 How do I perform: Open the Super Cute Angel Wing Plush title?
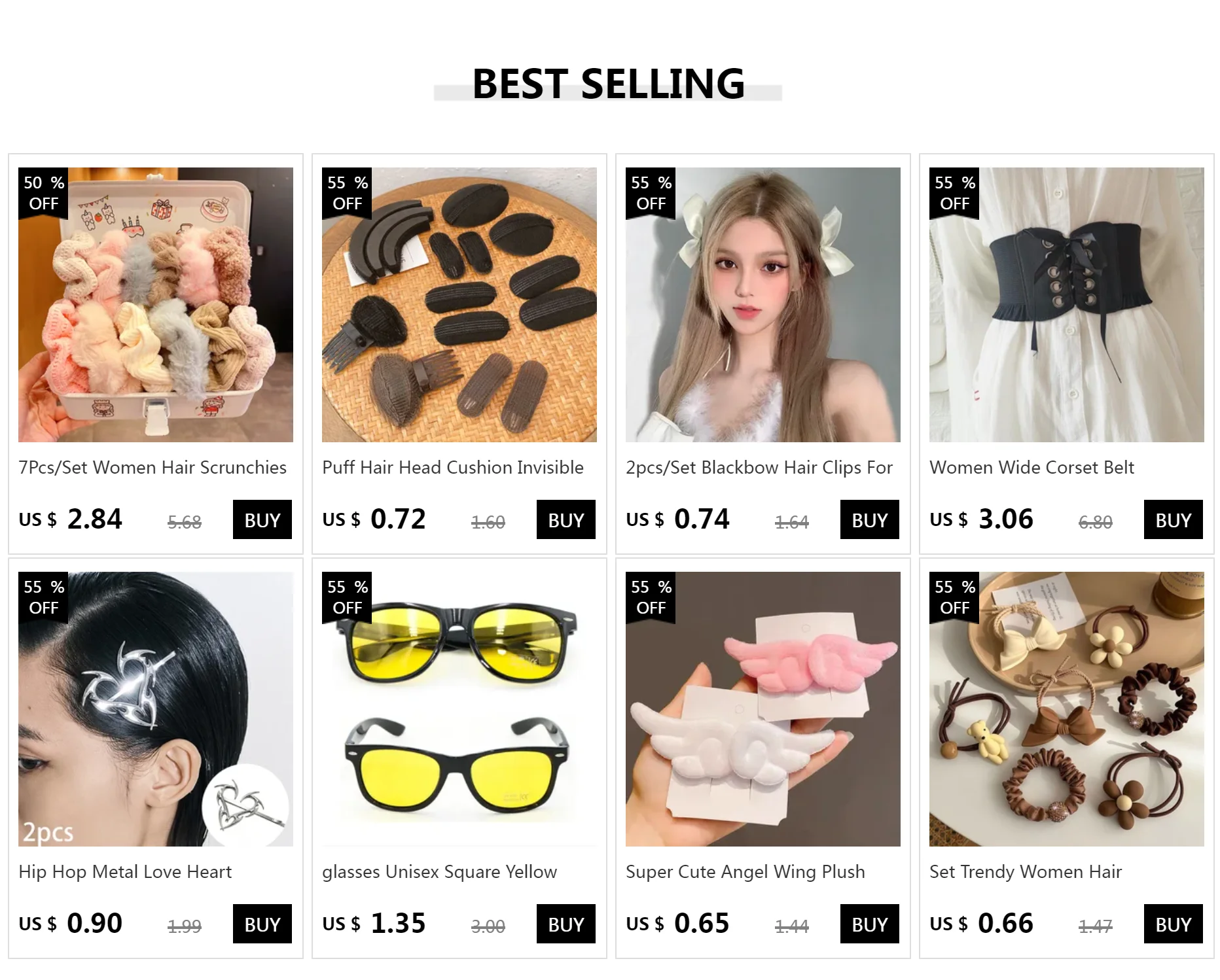coord(745,872)
